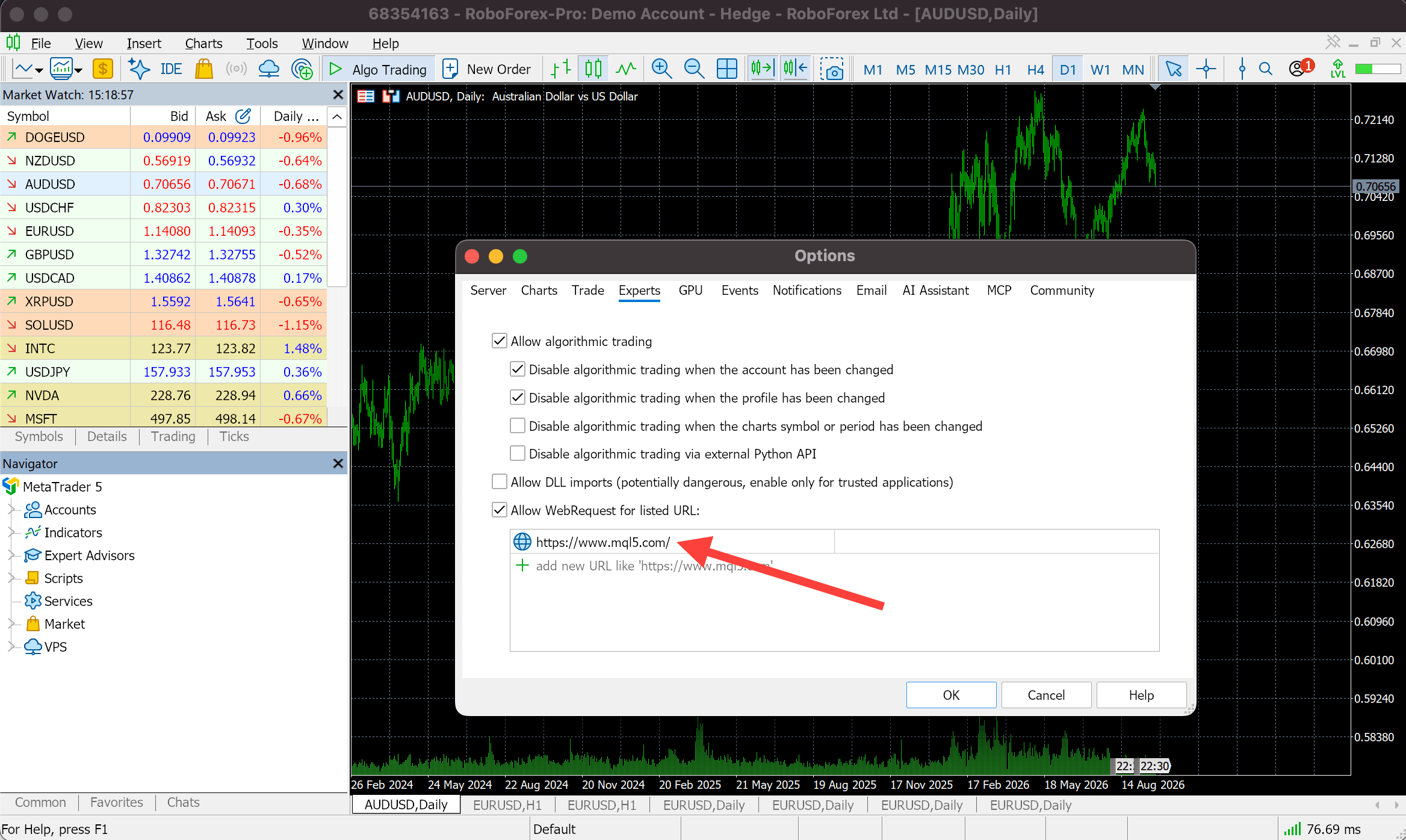Open the new chart dropdown arrow

(39, 70)
